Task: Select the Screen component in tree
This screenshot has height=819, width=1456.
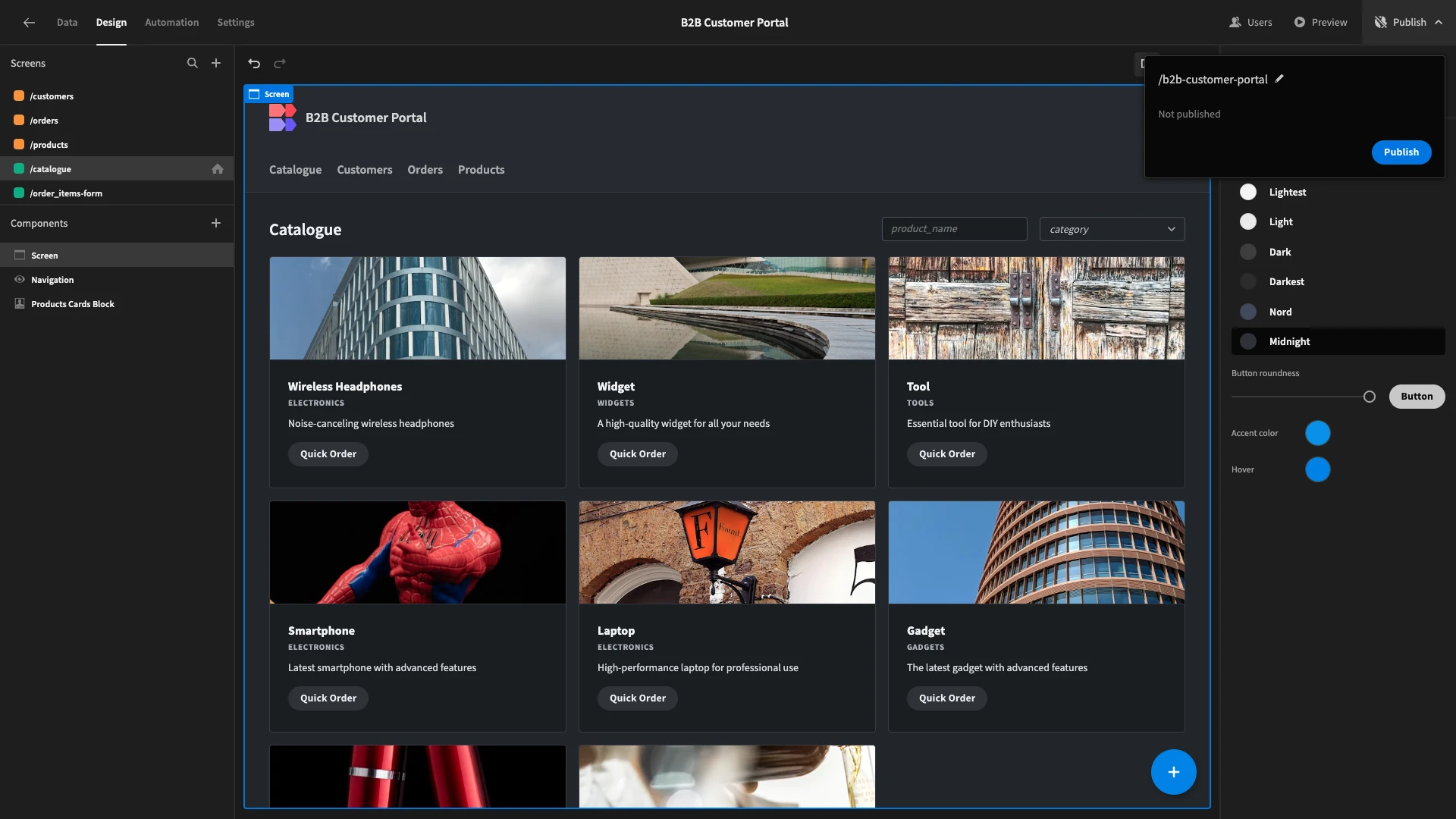Action: click(117, 255)
